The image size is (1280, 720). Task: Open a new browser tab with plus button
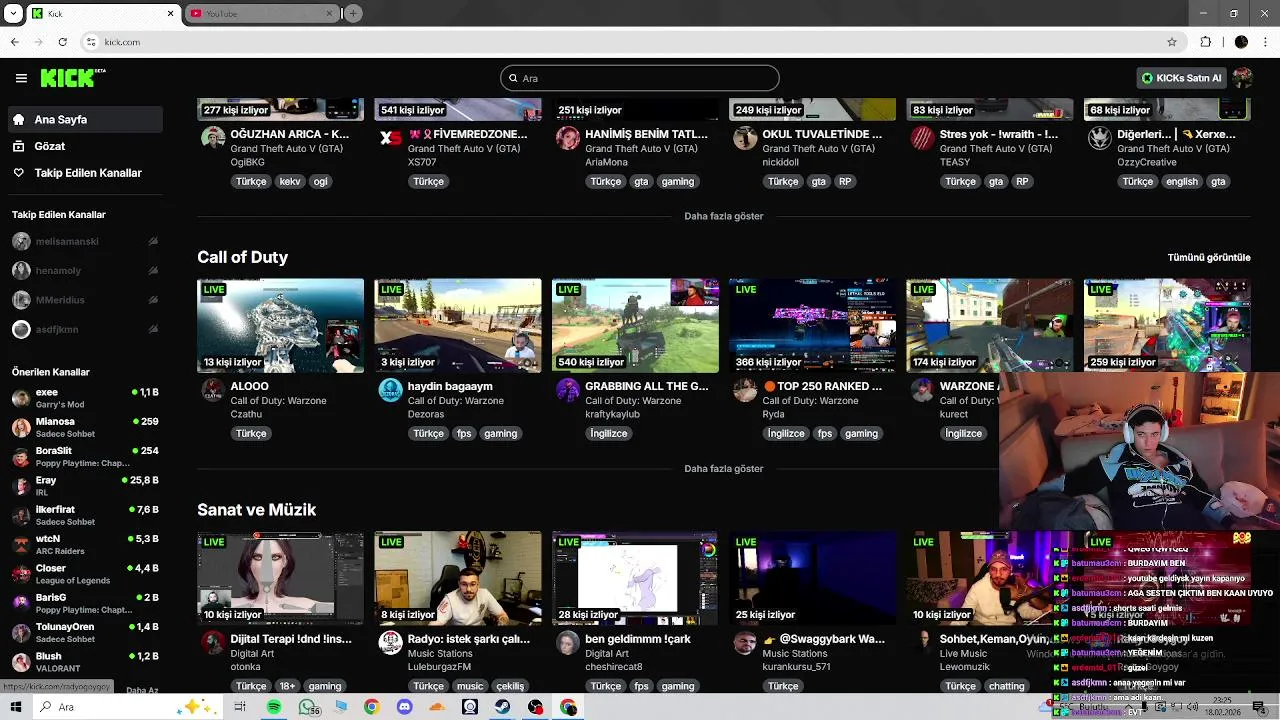(353, 13)
